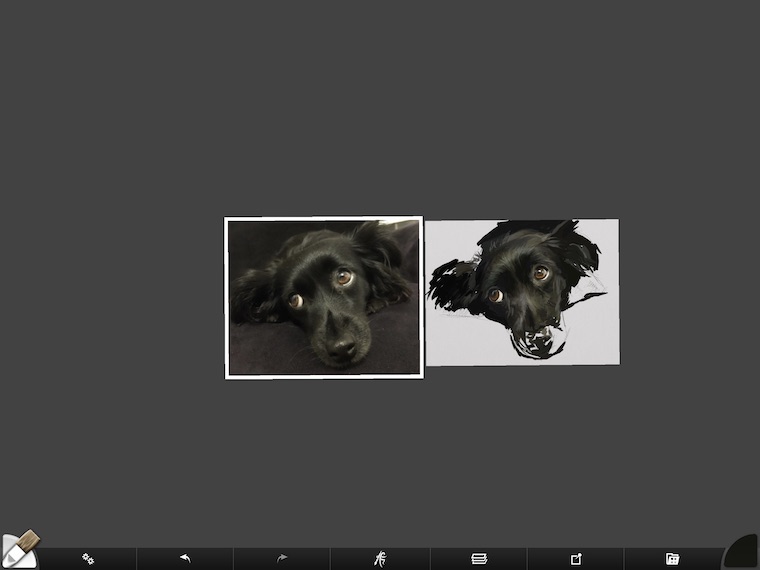Open the ArtRage logo menu
760x570 pixels.
point(380,558)
